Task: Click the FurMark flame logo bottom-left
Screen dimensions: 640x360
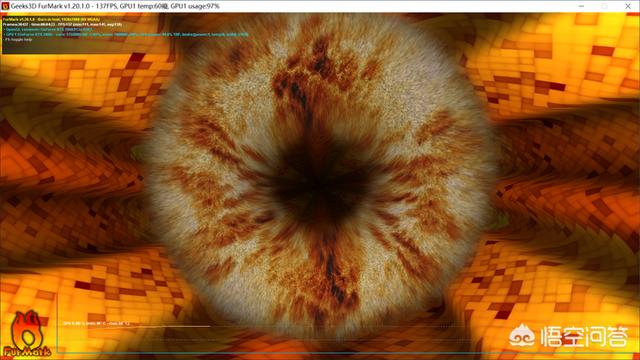Action: pyautogui.click(x=27, y=334)
